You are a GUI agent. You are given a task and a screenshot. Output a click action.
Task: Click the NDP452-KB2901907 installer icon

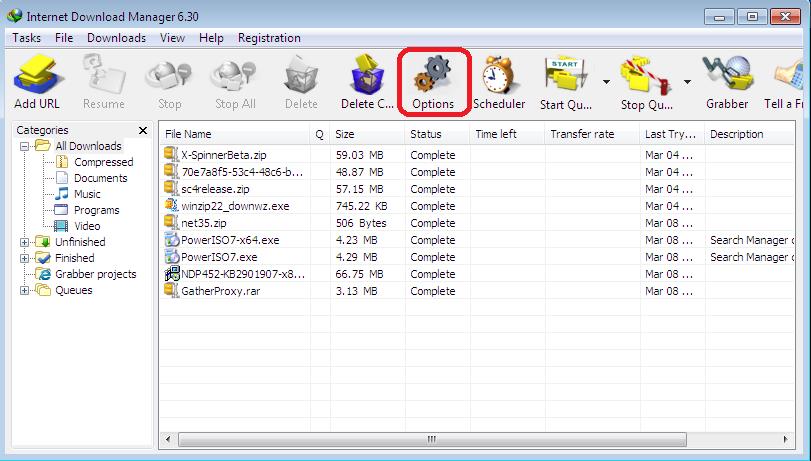tap(172, 274)
